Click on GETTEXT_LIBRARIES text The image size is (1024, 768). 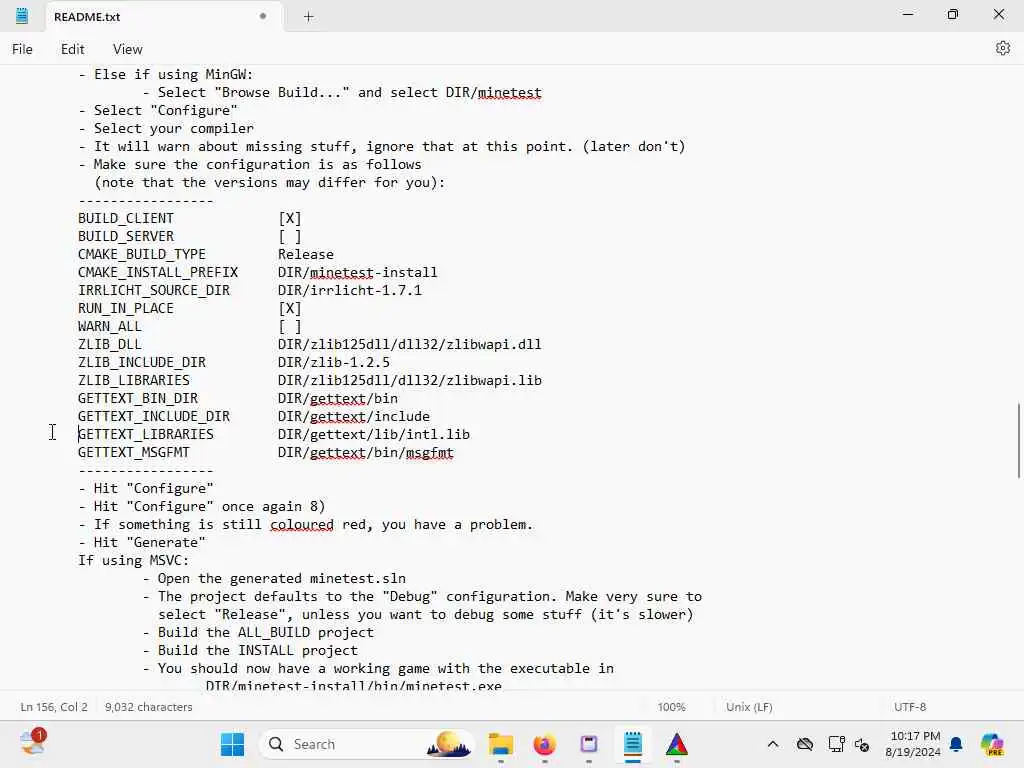click(x=146, y=434)
